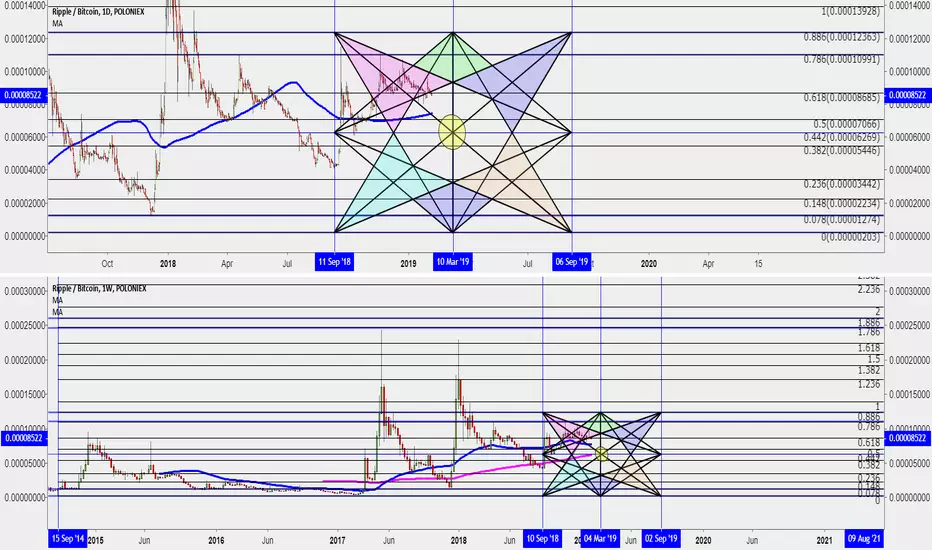Select Fibonacci level '0.5(0.00007066)'
932x550 pixels.
(846, 124)
